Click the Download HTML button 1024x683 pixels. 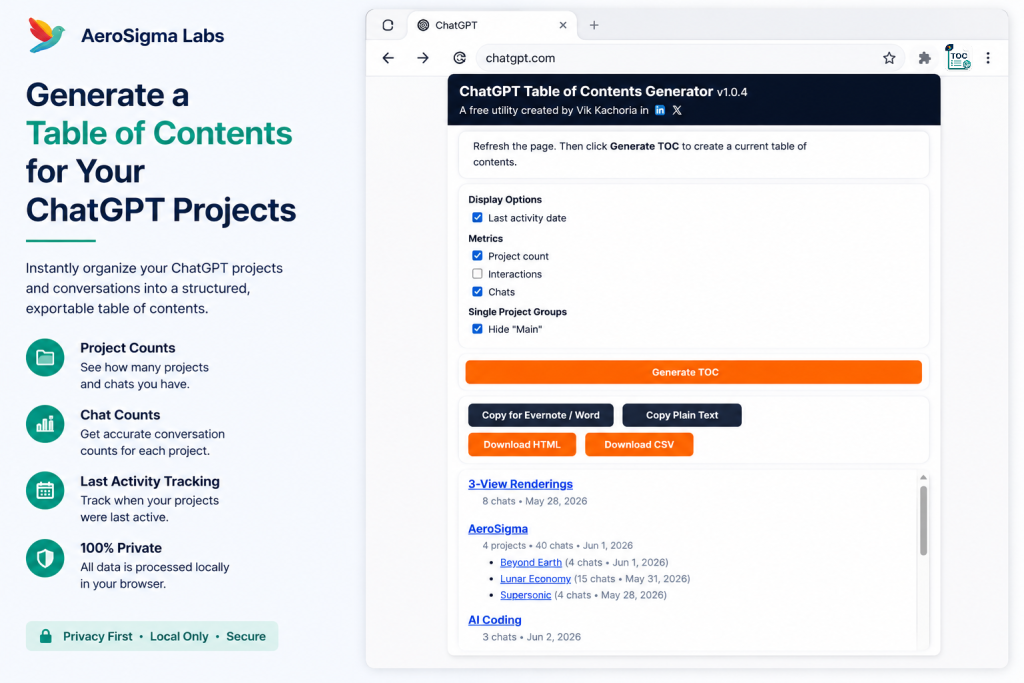[522, 445]
